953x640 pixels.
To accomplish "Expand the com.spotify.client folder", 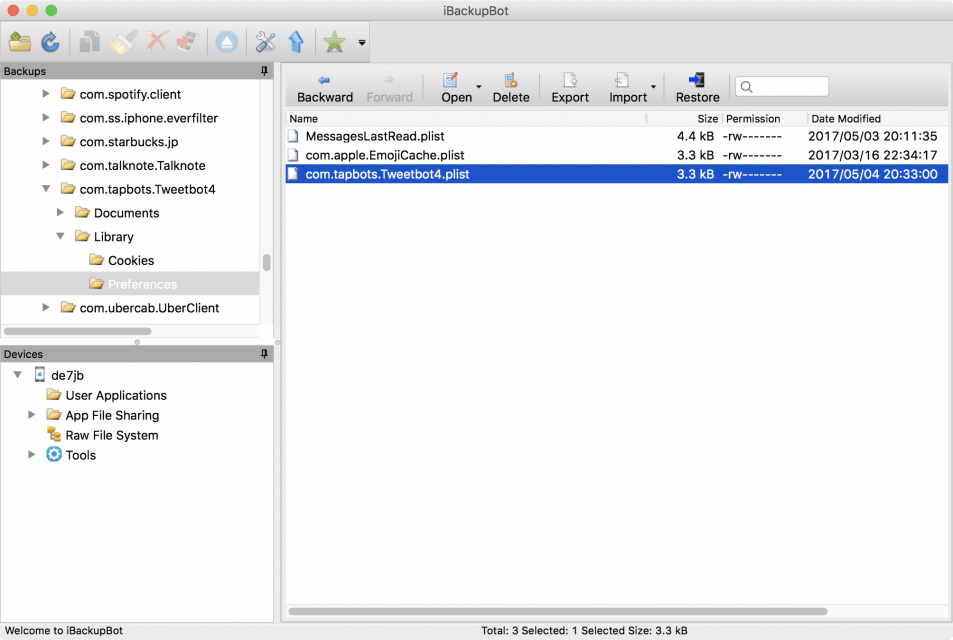I will point(46,94).
